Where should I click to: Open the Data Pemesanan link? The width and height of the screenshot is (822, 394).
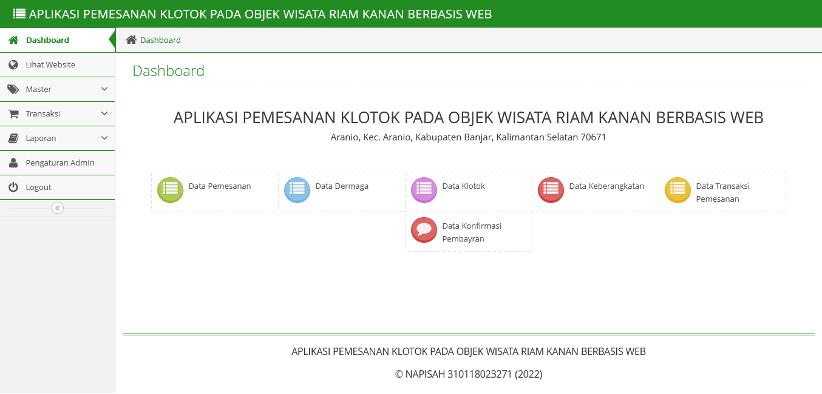coord(220,186)
